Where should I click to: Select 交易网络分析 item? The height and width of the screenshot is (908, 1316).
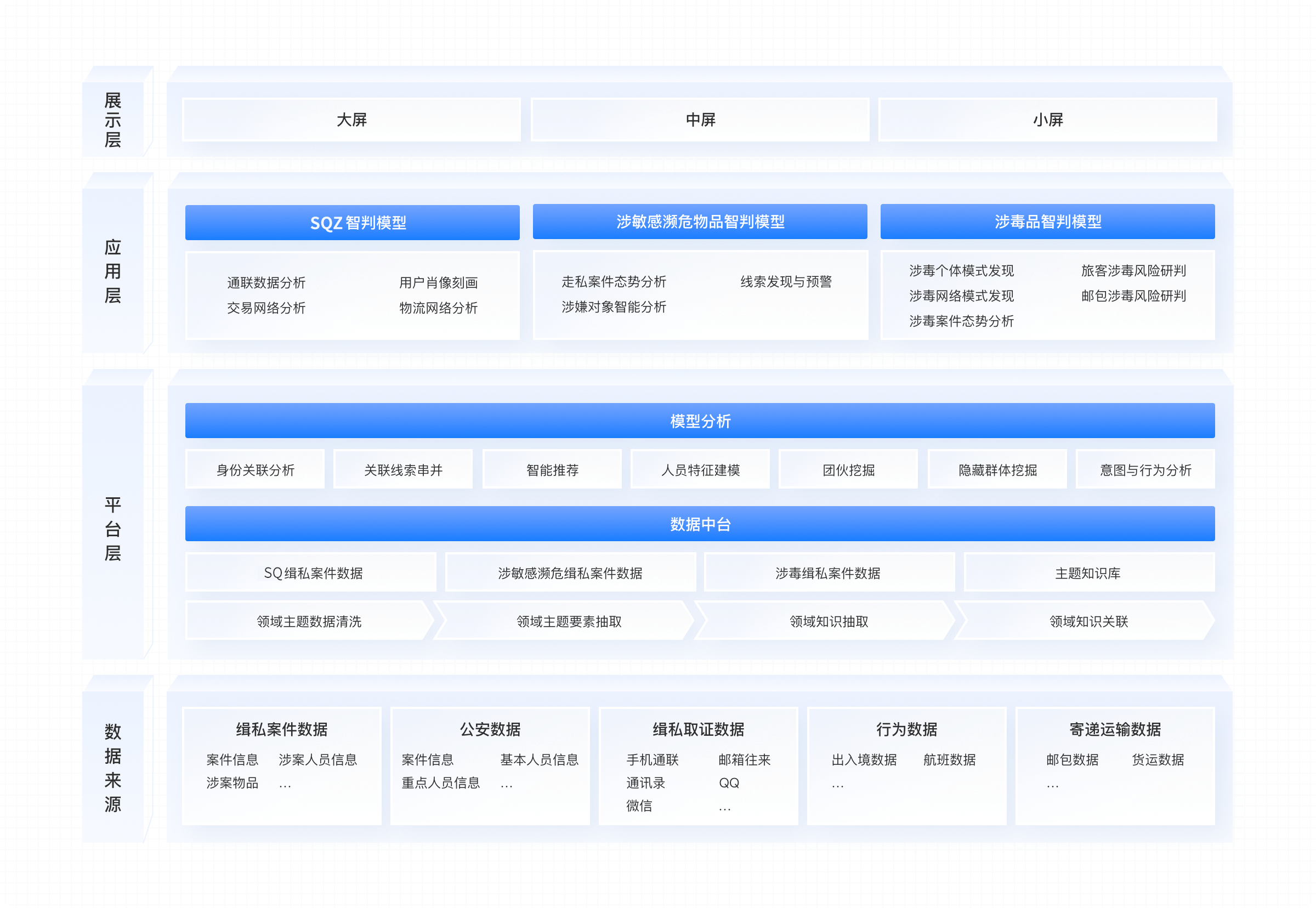(266, 308)
